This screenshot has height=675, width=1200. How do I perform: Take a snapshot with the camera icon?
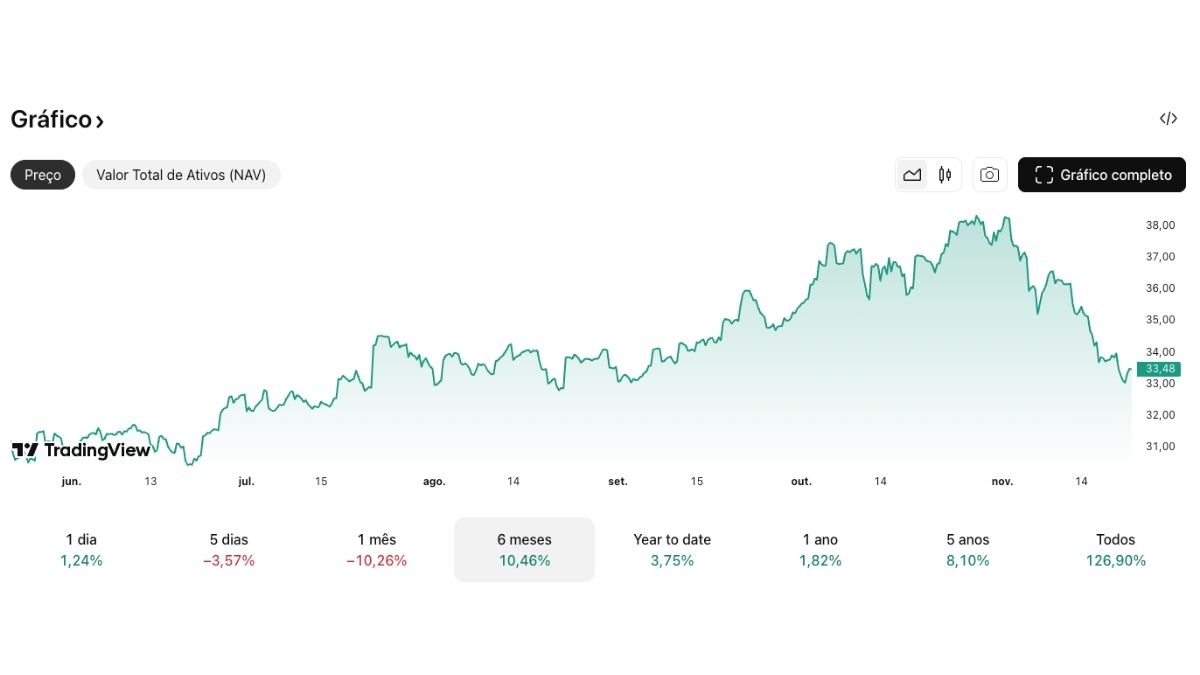pyautogui.click(x=989, y=174)
